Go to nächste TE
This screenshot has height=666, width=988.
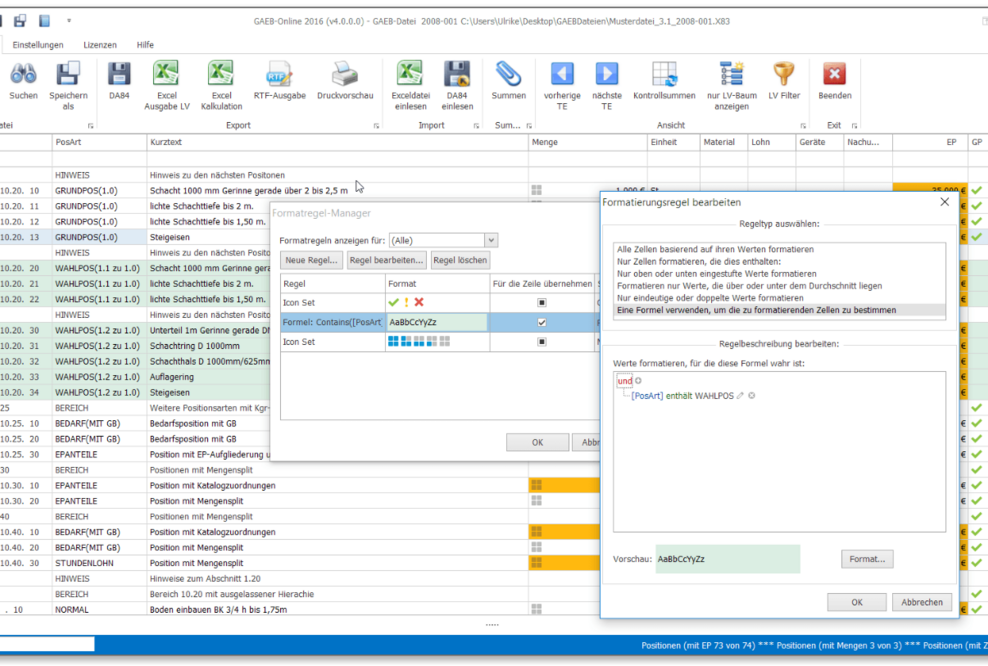point(606,75)
